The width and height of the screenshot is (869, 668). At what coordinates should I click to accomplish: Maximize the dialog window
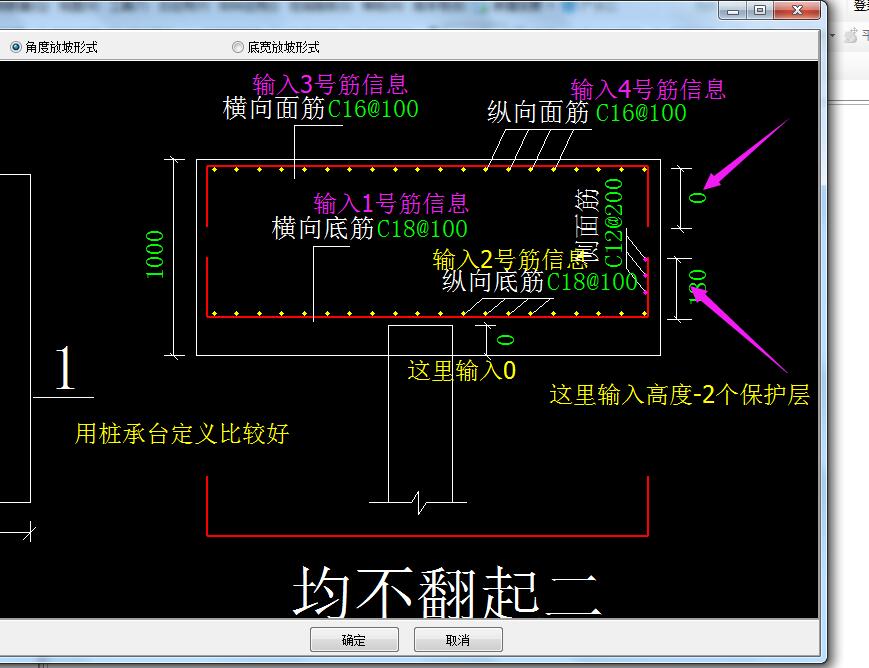760,10
